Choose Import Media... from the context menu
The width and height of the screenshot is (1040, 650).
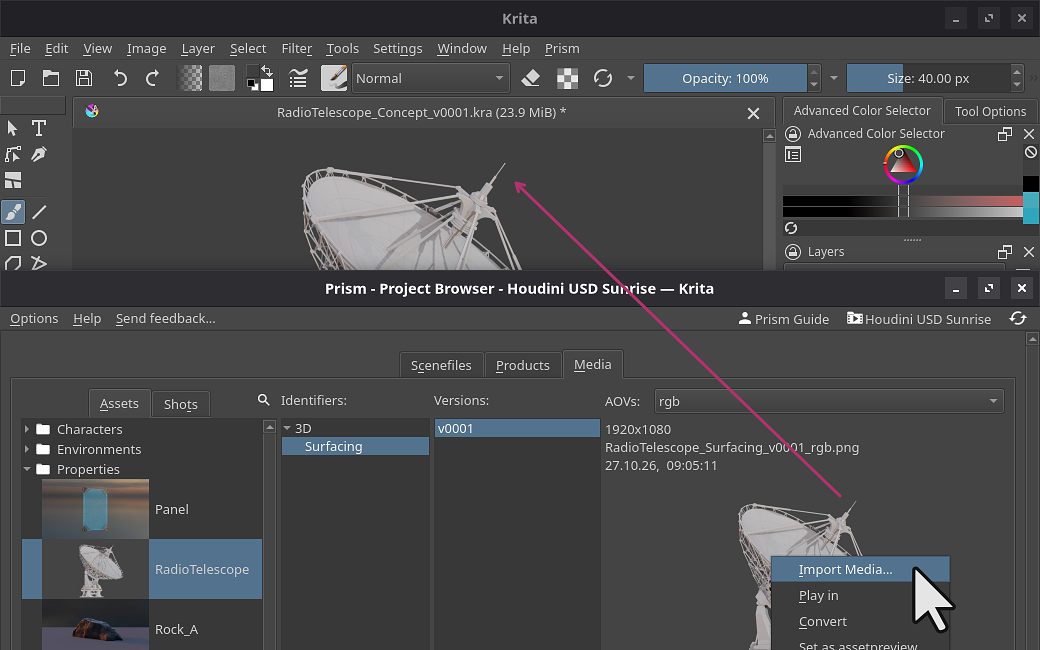[x=861, y=570]
